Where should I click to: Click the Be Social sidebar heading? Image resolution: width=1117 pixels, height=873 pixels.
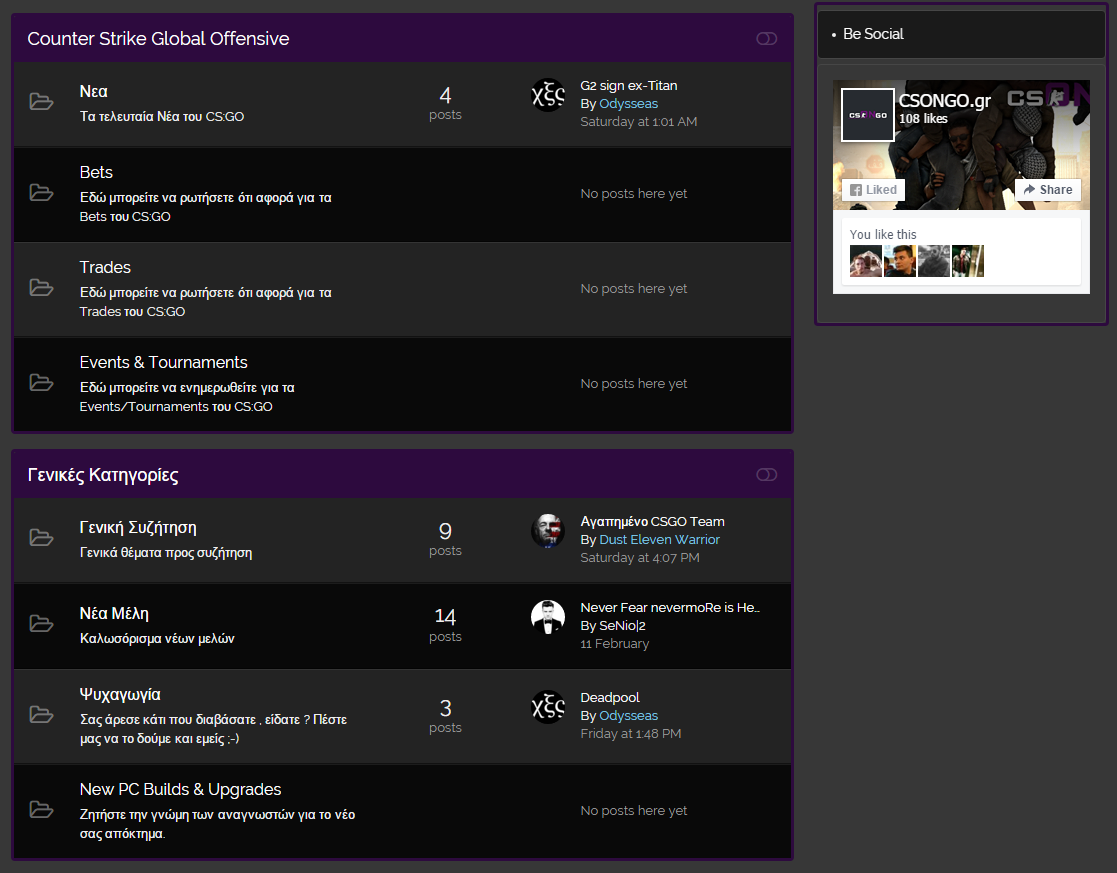click(x=873, y=34)
